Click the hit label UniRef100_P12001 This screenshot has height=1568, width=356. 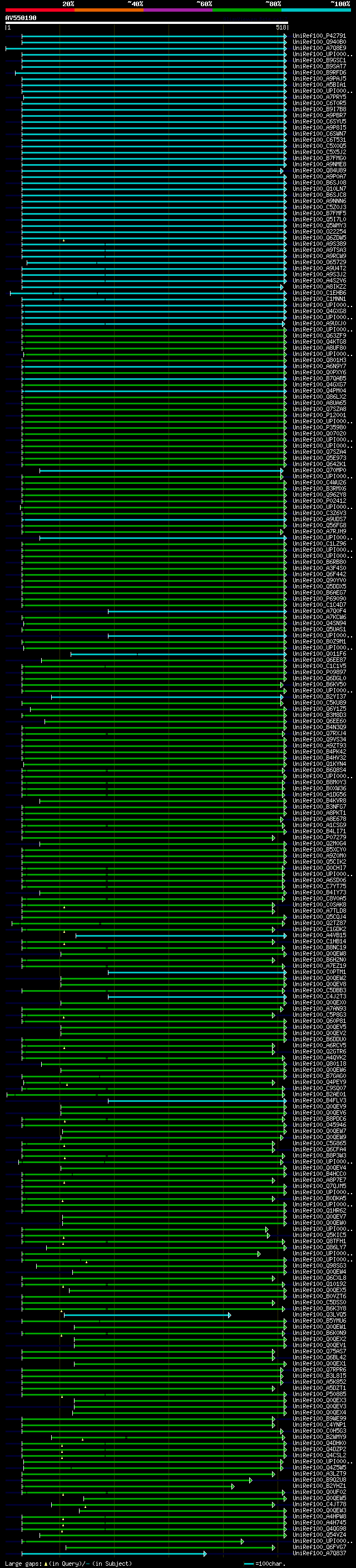[x=319, y=415]
